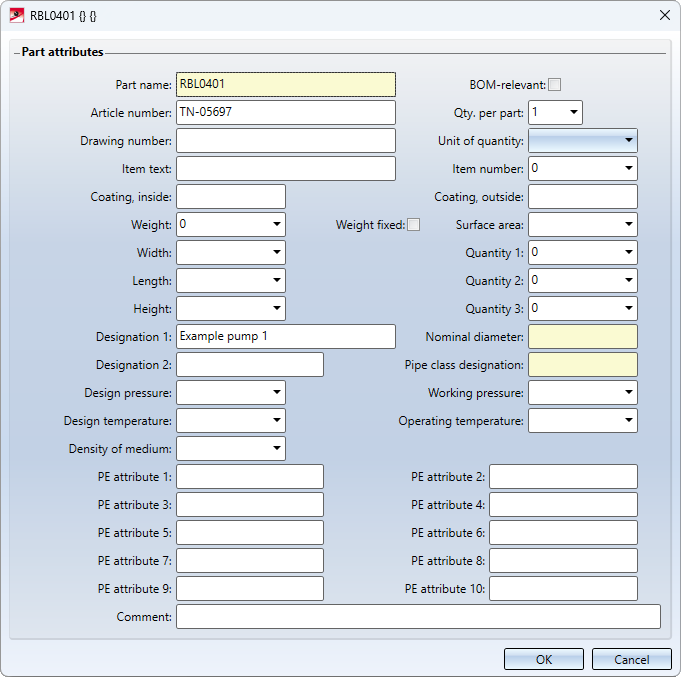Expand the Density of medium dropdown
Image resolution: width=681 pixels, height=677 pixels.
[276, 449]
